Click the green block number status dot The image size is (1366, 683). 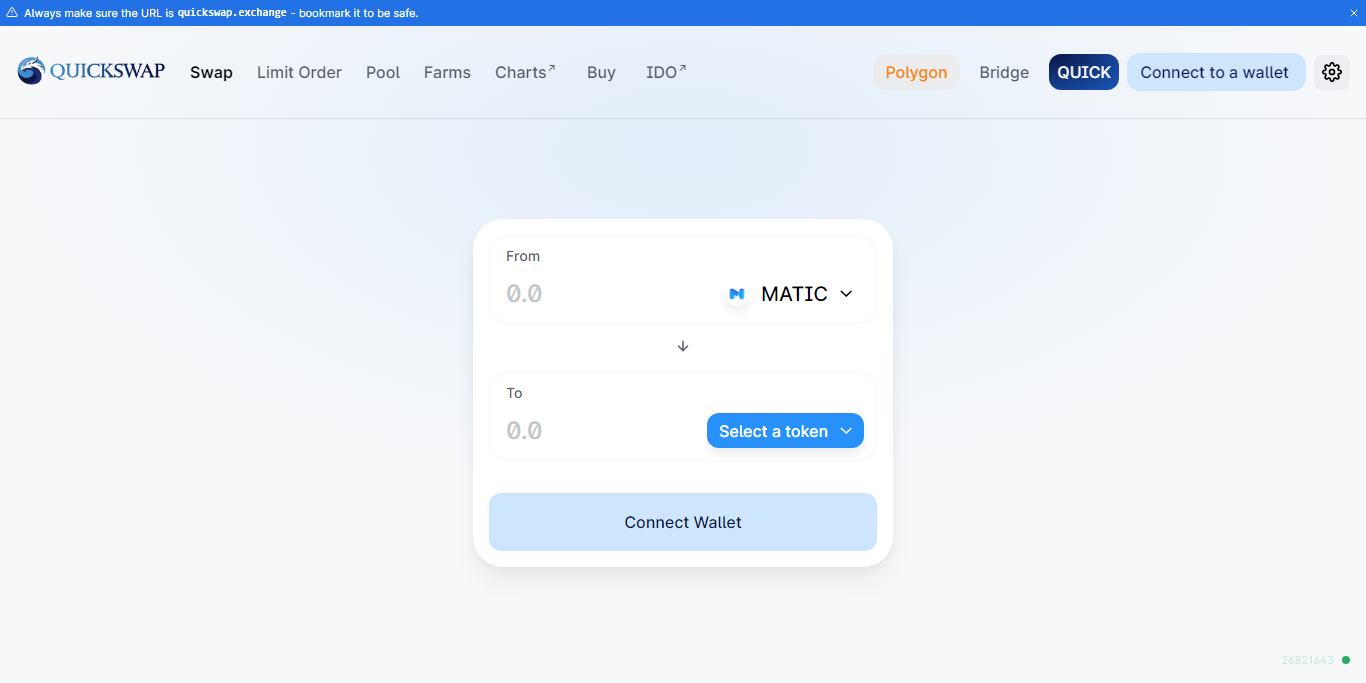click(x=1346, y=660)
